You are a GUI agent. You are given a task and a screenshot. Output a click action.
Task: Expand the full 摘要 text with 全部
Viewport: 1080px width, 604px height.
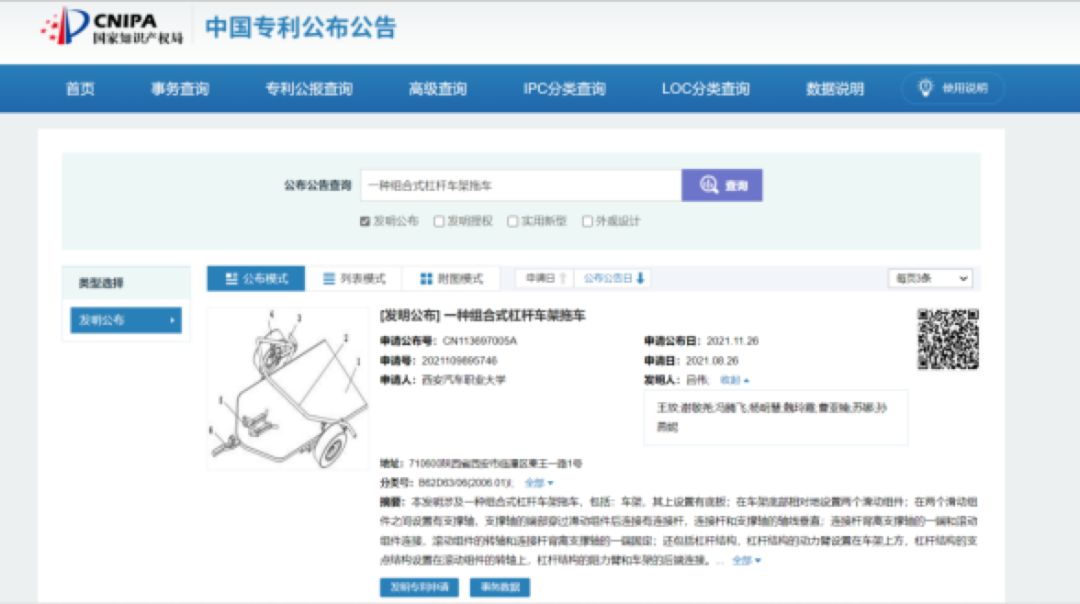746,561
